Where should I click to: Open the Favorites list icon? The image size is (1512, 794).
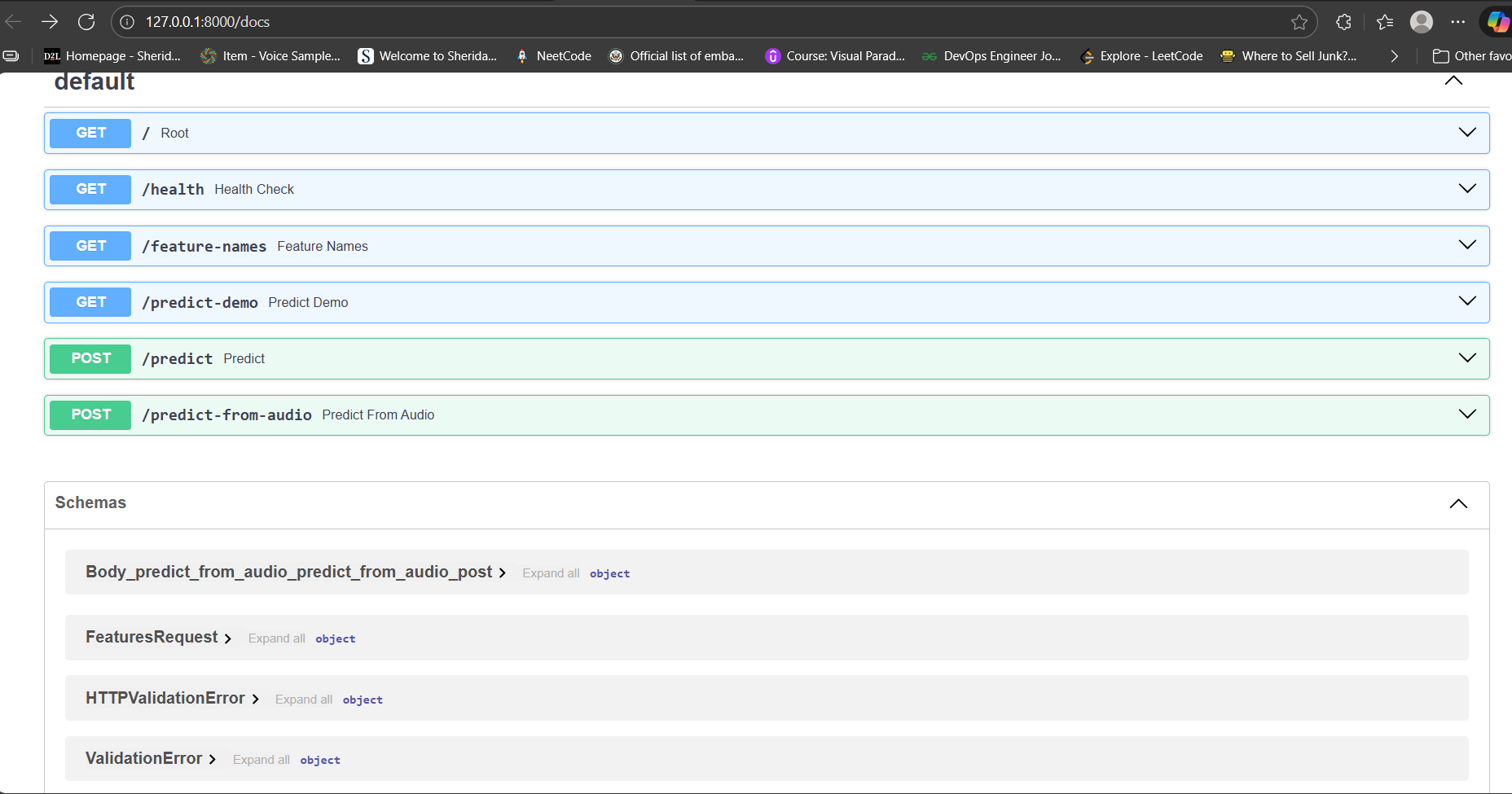[x=1385, y=22]
